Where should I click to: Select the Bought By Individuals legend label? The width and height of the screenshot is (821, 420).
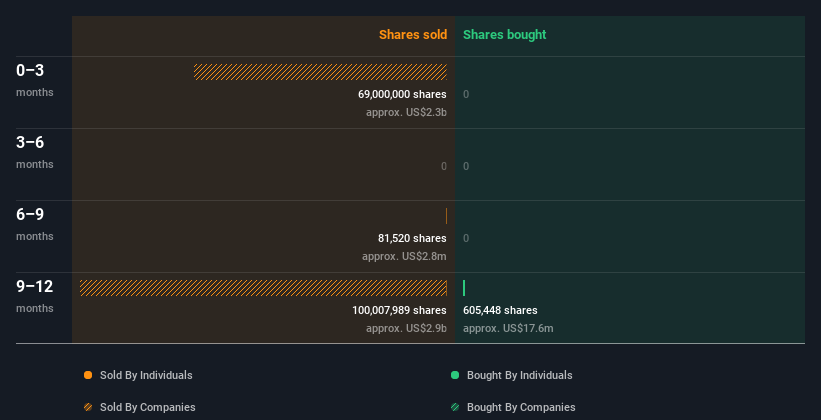519,375
